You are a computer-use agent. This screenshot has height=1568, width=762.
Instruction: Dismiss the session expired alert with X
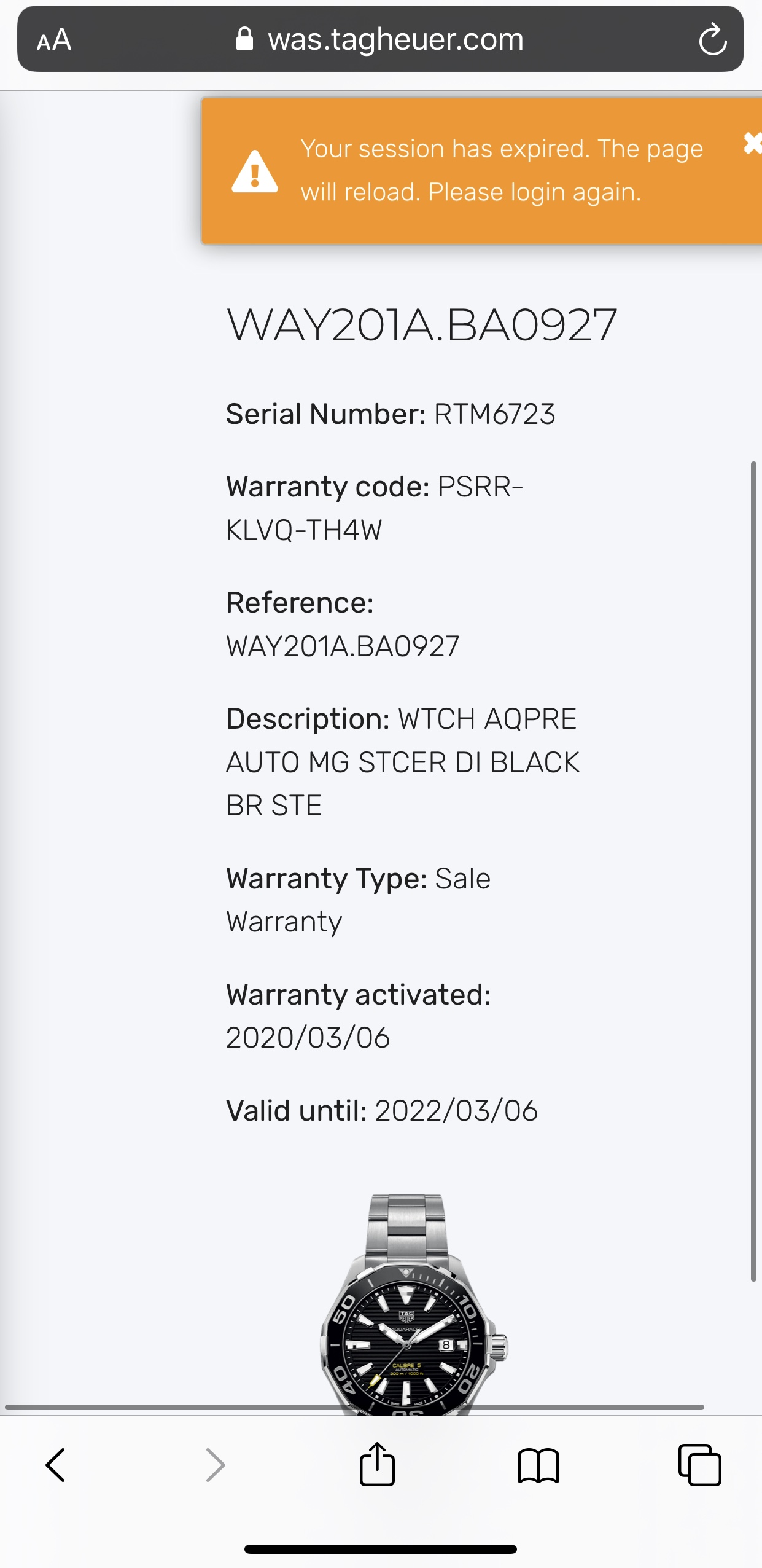pos(752,143)
